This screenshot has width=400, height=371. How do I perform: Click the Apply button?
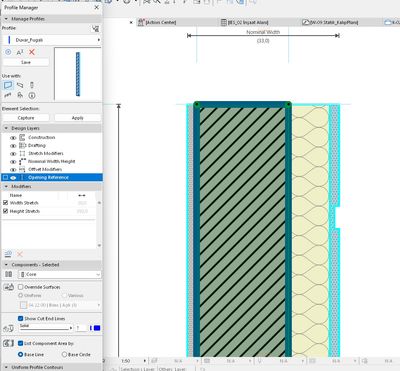coord(77,118)
